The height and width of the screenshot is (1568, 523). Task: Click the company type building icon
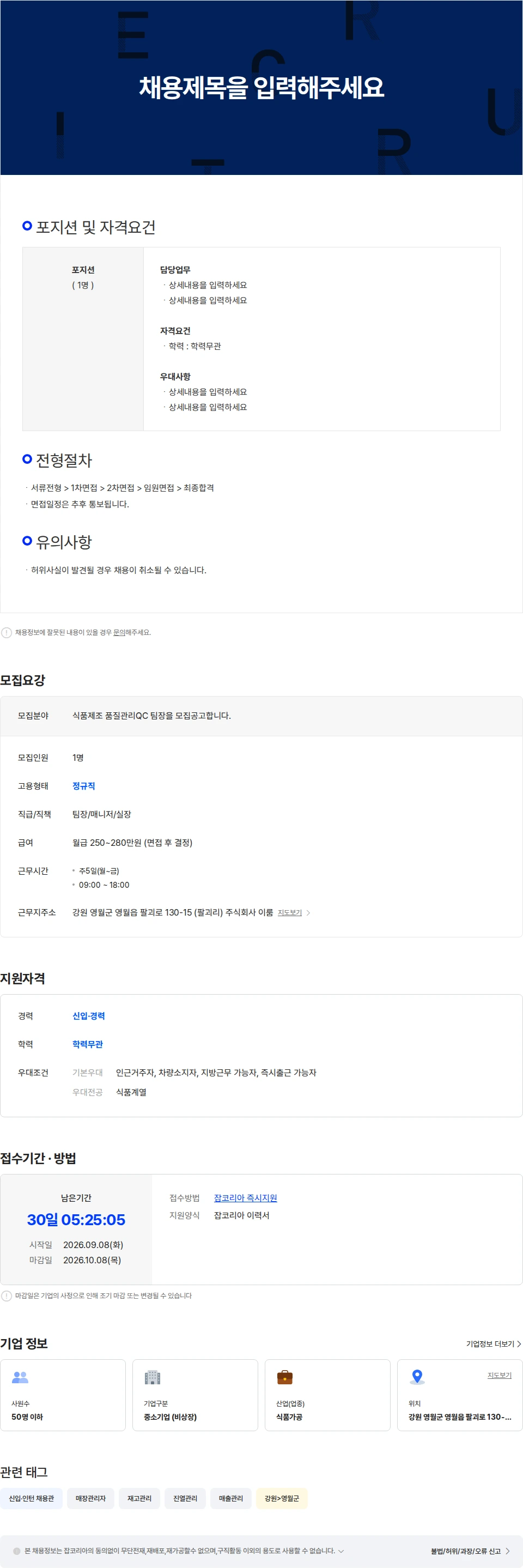coord(152,1377)
